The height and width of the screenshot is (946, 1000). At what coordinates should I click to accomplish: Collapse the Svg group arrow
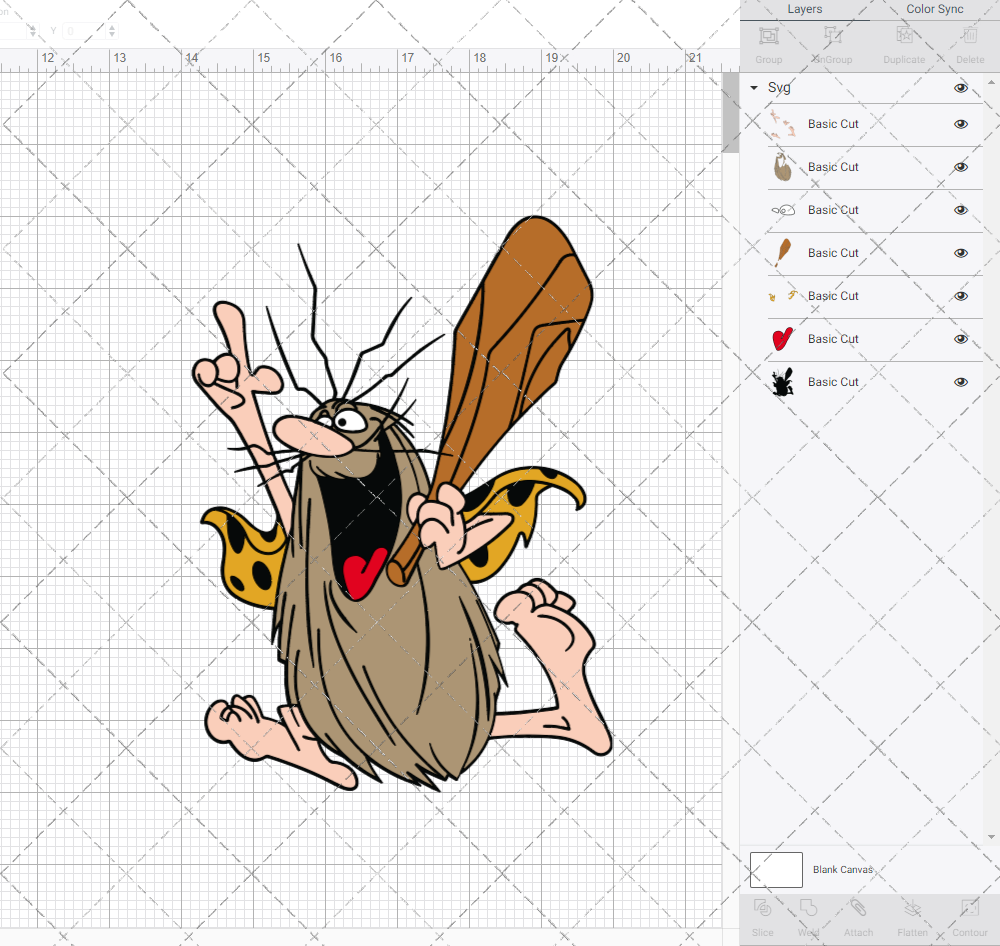754,88
